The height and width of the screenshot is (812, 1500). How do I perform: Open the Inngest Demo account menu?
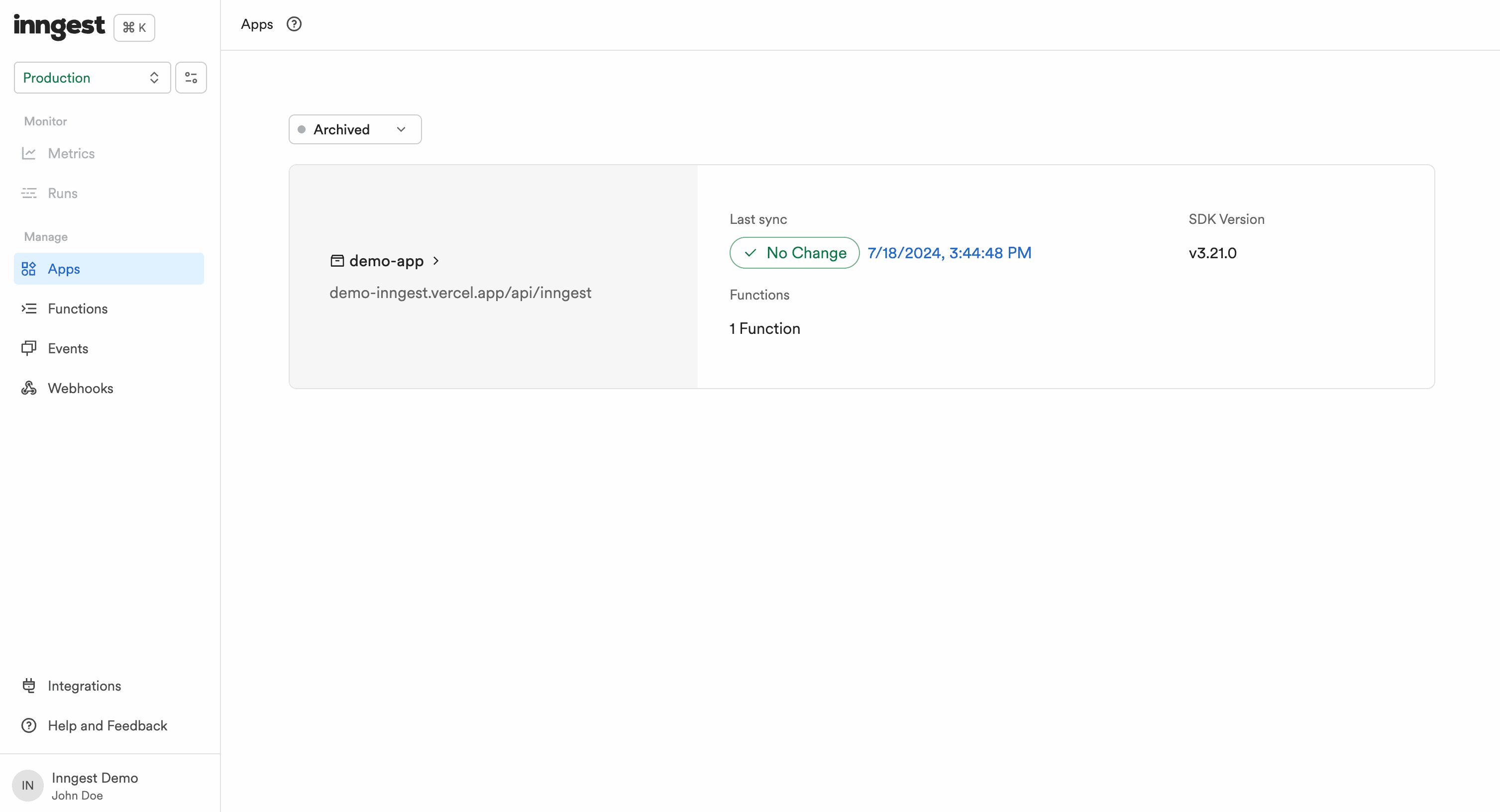[95, 778]
